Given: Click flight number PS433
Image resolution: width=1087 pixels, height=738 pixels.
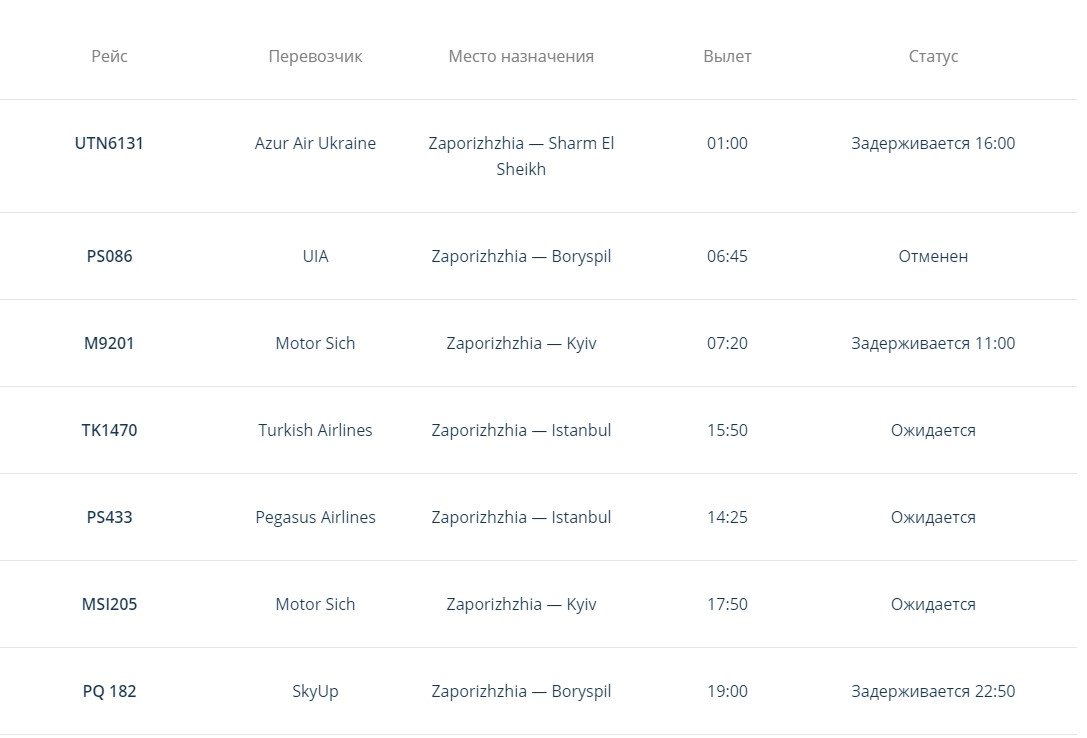Looking at the screenshot, I should coord(109,517).
